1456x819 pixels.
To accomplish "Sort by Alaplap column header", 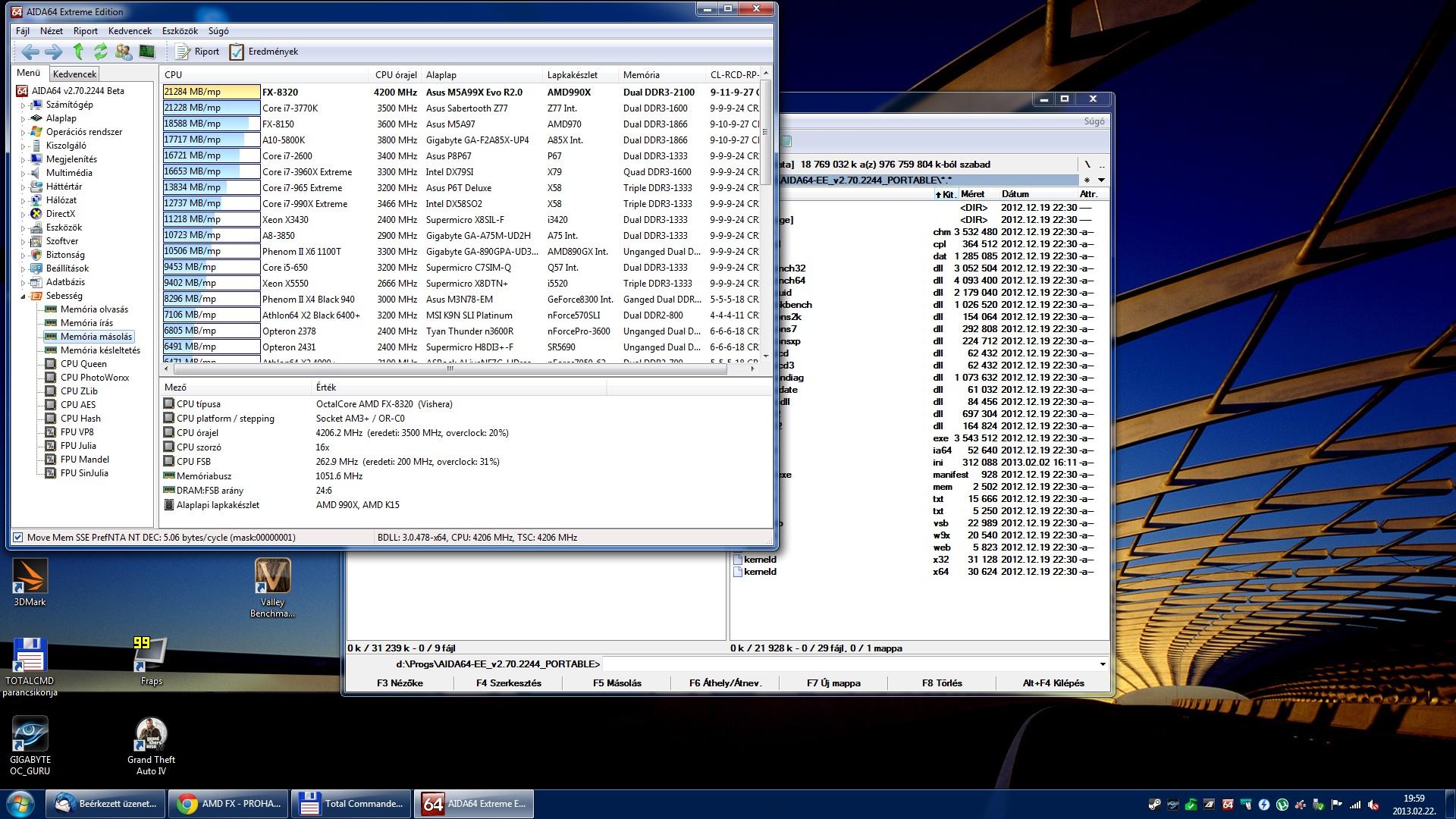I will [482, 75].
